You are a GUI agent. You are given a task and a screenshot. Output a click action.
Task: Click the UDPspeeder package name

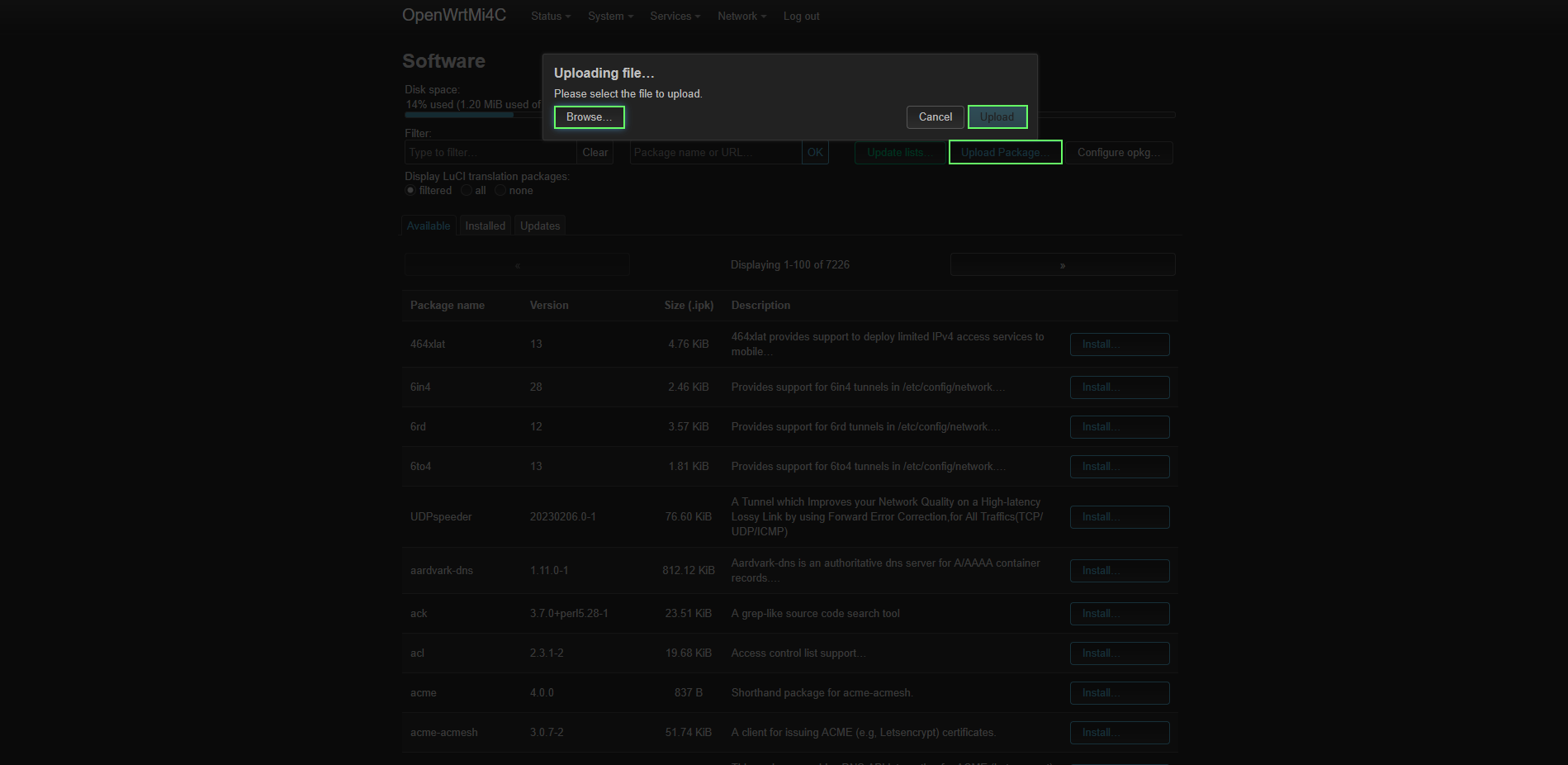tap(441, 517)
